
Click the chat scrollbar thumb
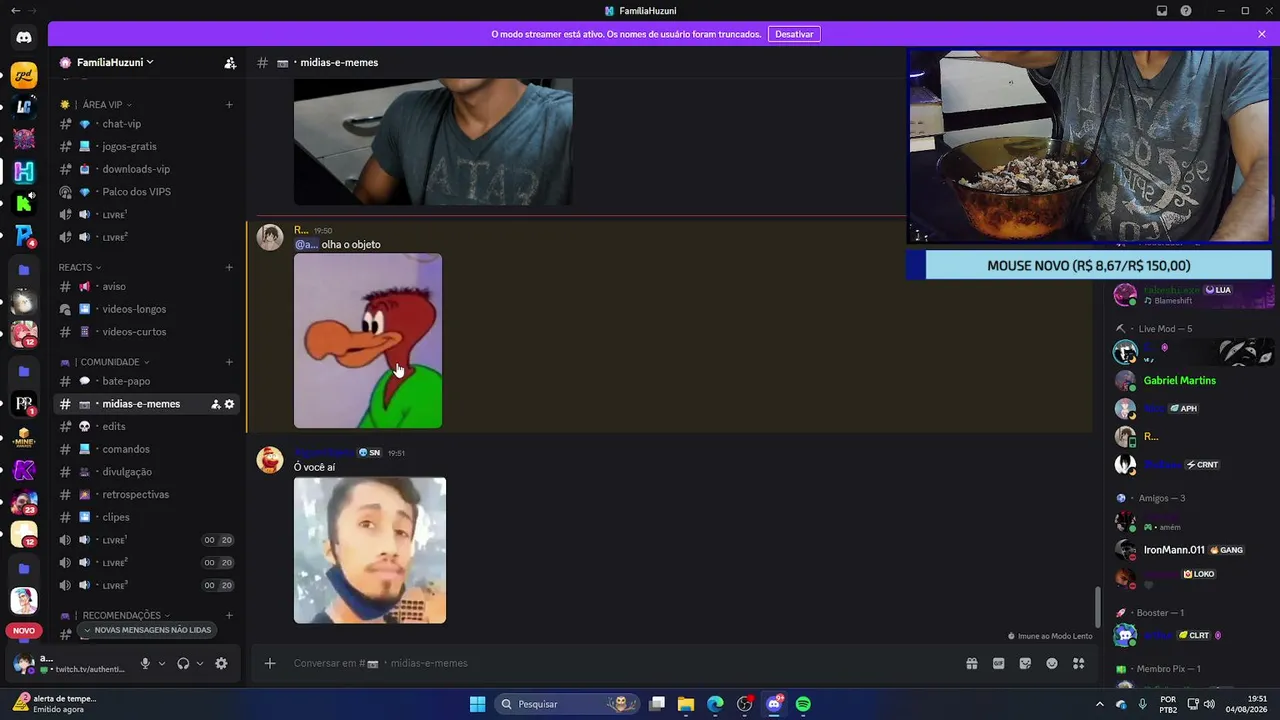point(1097,607)
